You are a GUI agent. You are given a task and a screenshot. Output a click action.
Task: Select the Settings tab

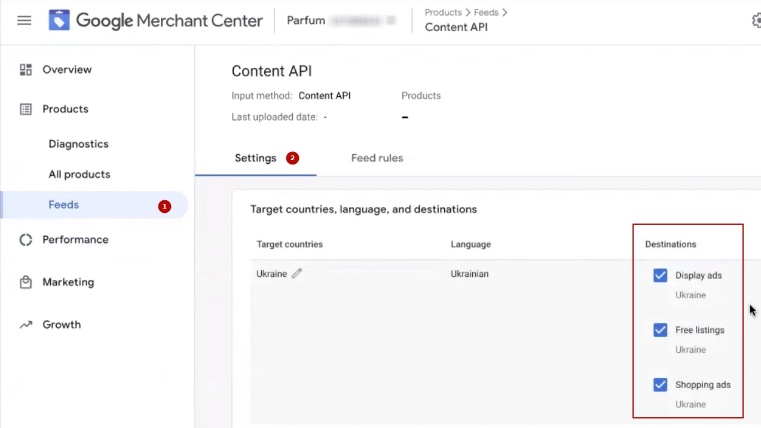pyautogui.click(x=255, y=158)
